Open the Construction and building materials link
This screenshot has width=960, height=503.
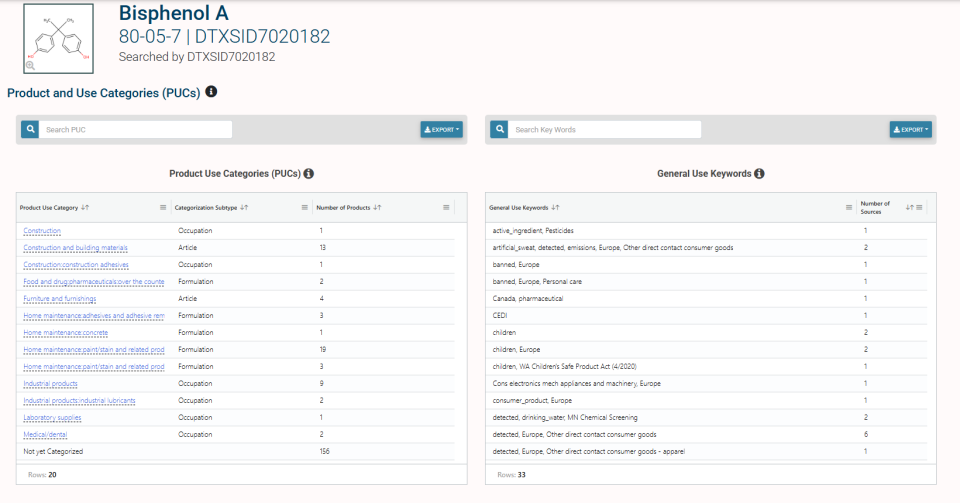point(75,247)
